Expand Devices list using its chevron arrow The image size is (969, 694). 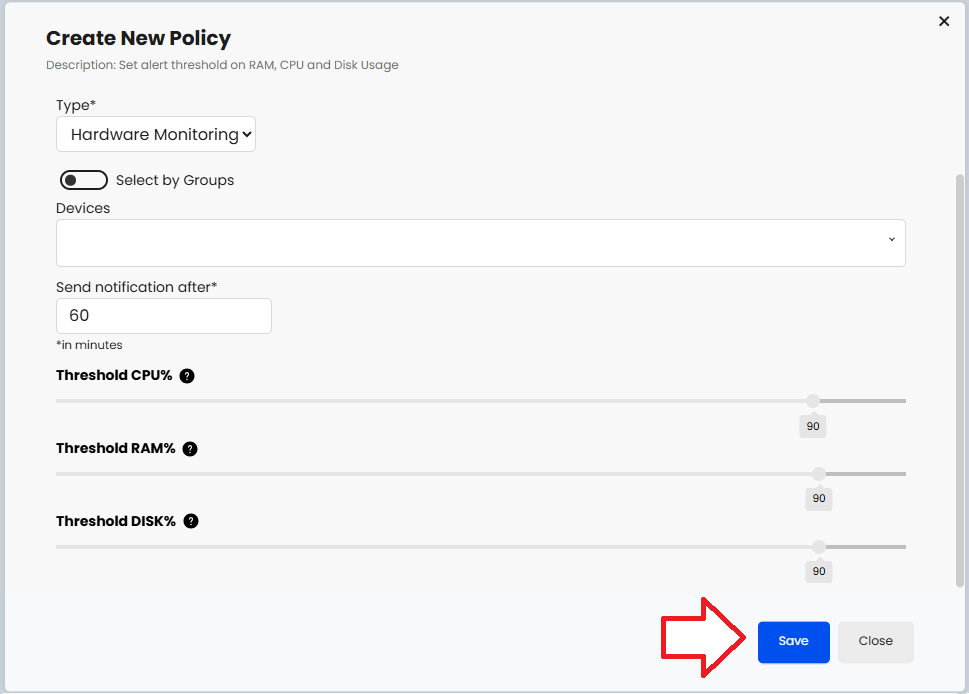[891, 240]
